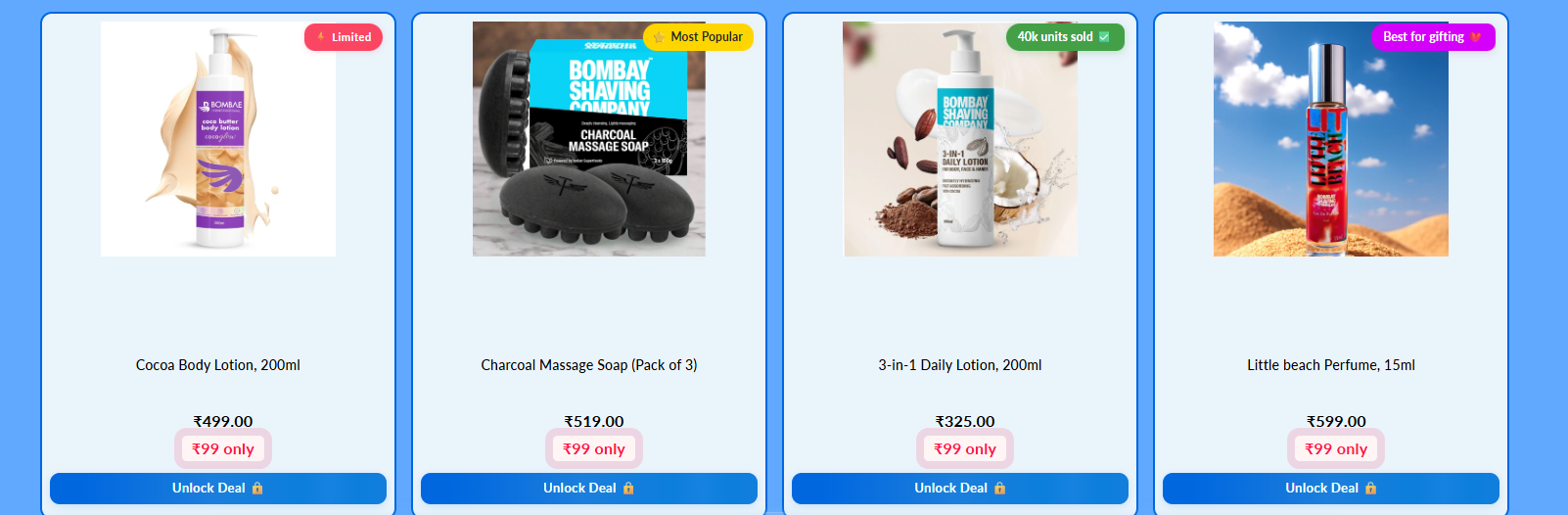Click the Best for gifting badge
The height and width of the screenshot is (515, 1568).
(x=1433, y=37)
